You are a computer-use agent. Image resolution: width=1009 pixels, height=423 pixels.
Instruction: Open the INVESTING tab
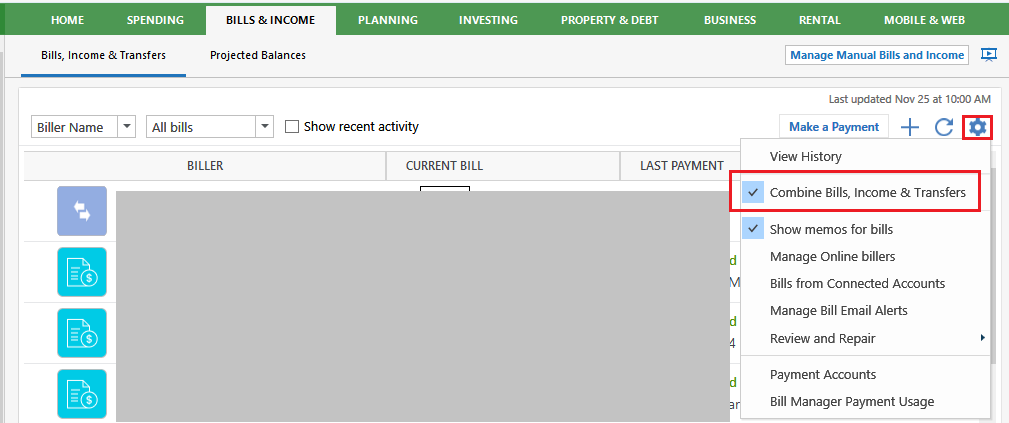[x=488, y=20]
